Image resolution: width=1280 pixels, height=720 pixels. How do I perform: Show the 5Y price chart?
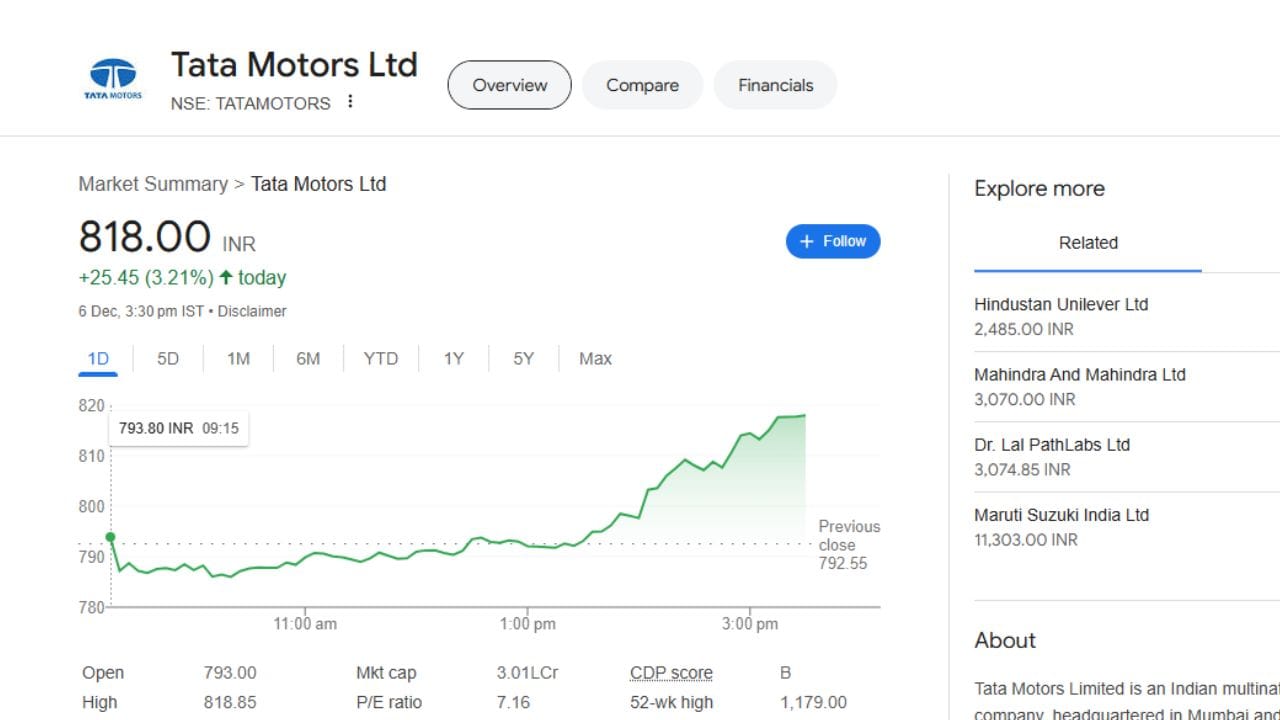click(524, 358)
